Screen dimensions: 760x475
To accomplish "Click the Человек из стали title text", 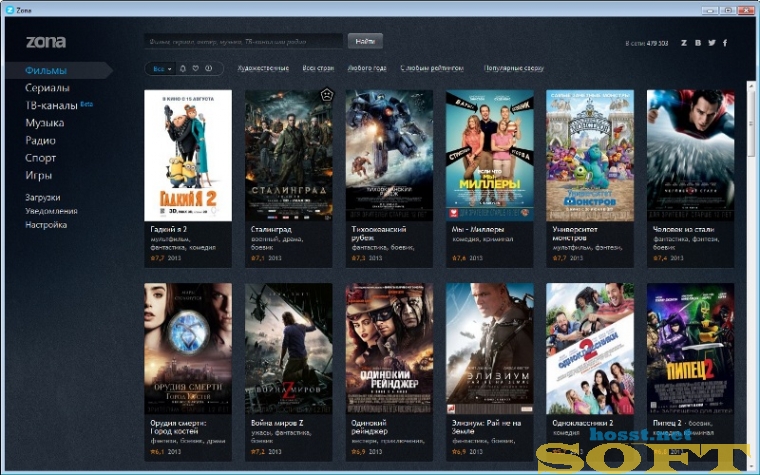I will pos(683,229).
